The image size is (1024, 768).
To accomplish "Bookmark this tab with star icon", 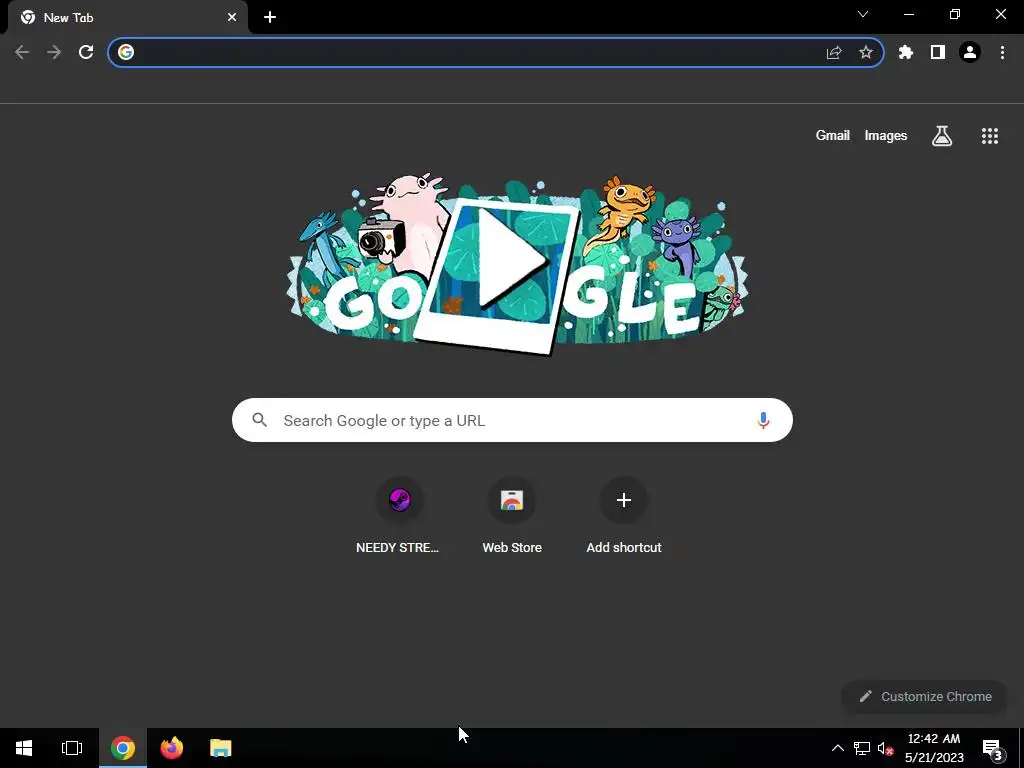I will tap(865, 52).
